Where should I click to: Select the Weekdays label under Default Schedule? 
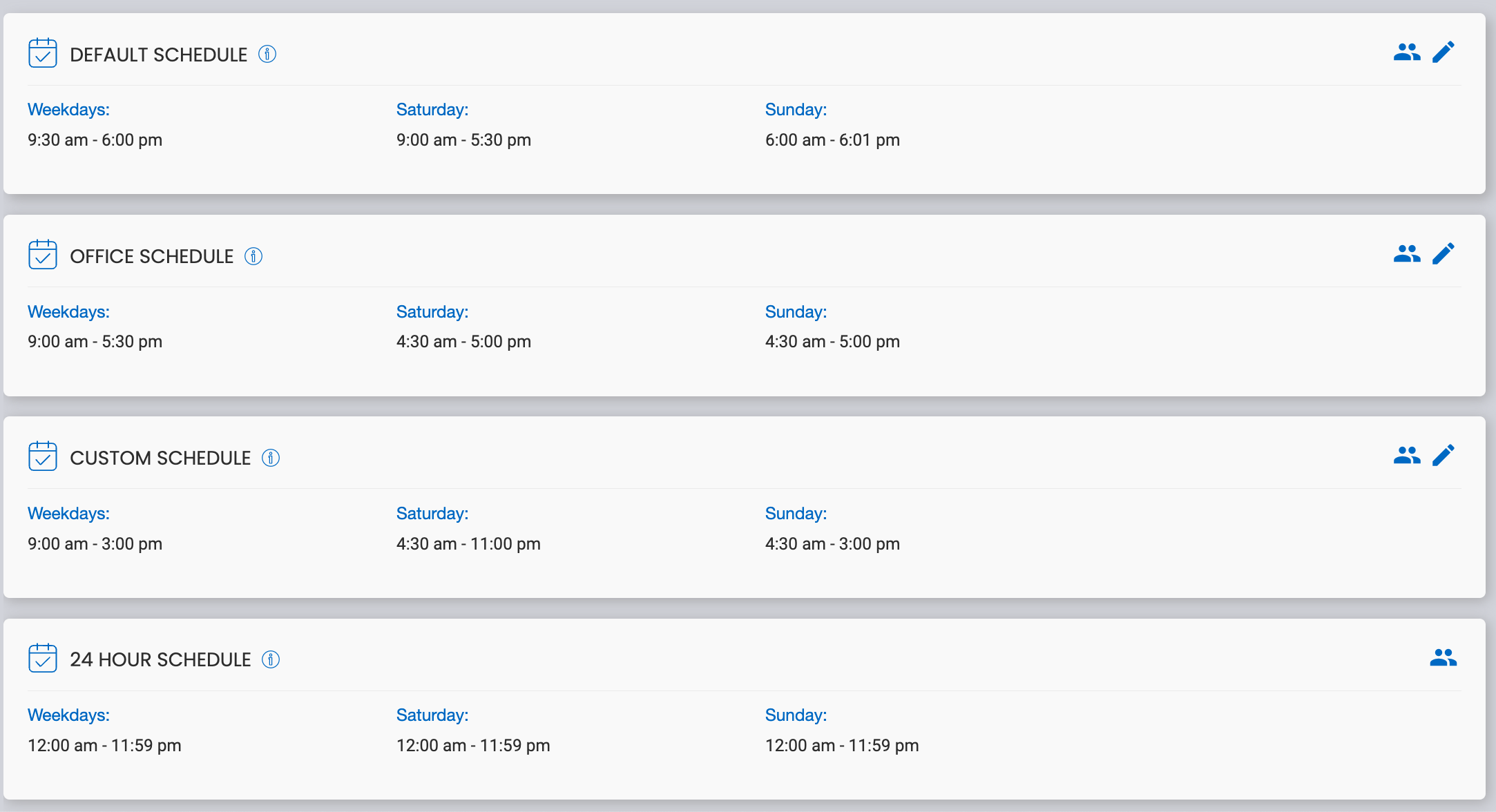tap(68, 109)
